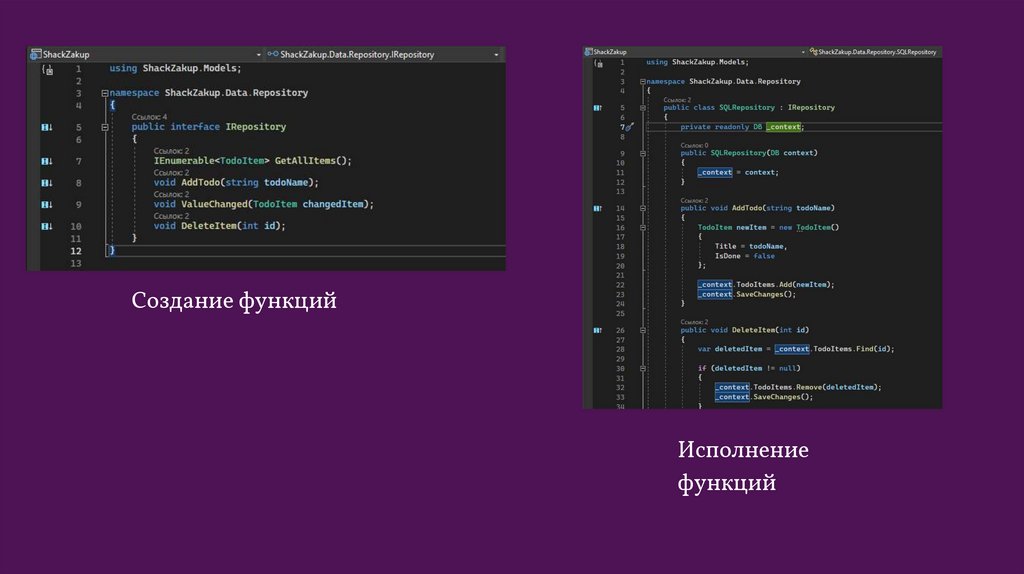Collapse the SQLRepository constructor at line 9
Image resolution: width=1024 pixels, height=574 pixels.
pos(643,153)
